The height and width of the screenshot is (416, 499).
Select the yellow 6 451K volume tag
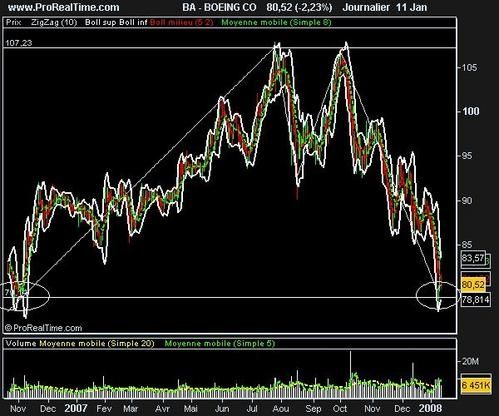[x=476, y=386]
